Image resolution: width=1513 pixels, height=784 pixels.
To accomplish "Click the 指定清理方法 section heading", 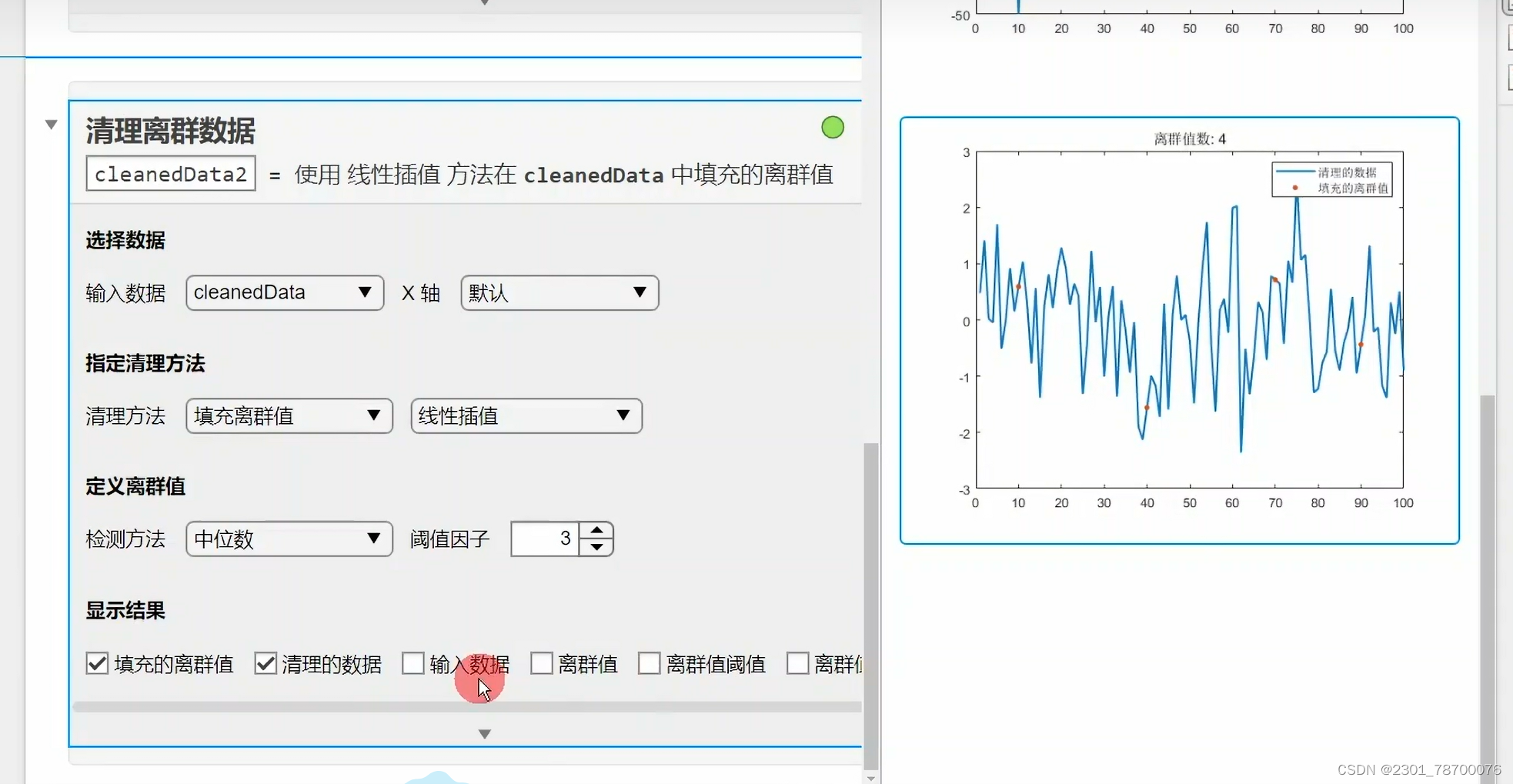I will coord(145,363).
